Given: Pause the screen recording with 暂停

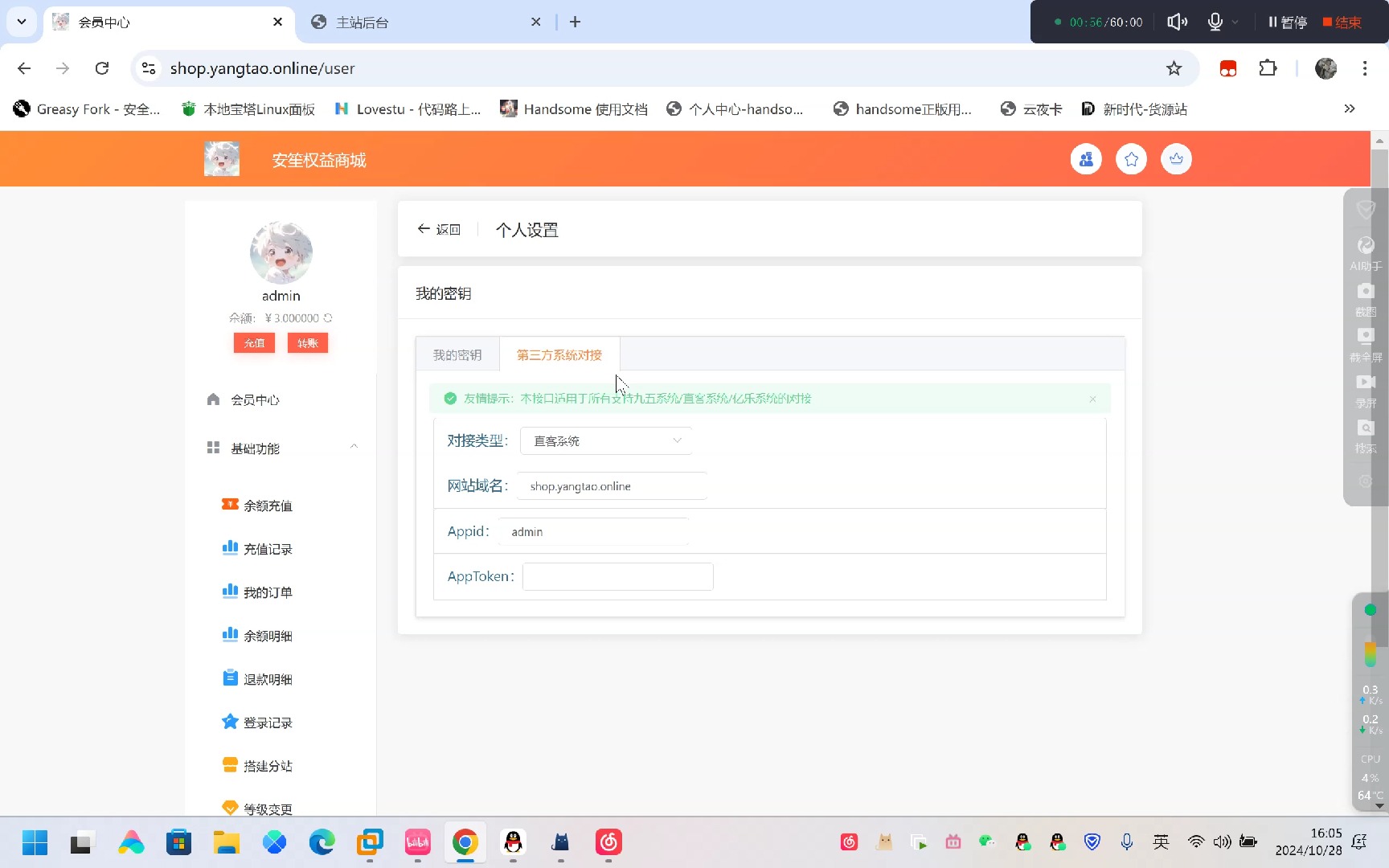Looking at the screenshot, I should [x=1286, y=22].
